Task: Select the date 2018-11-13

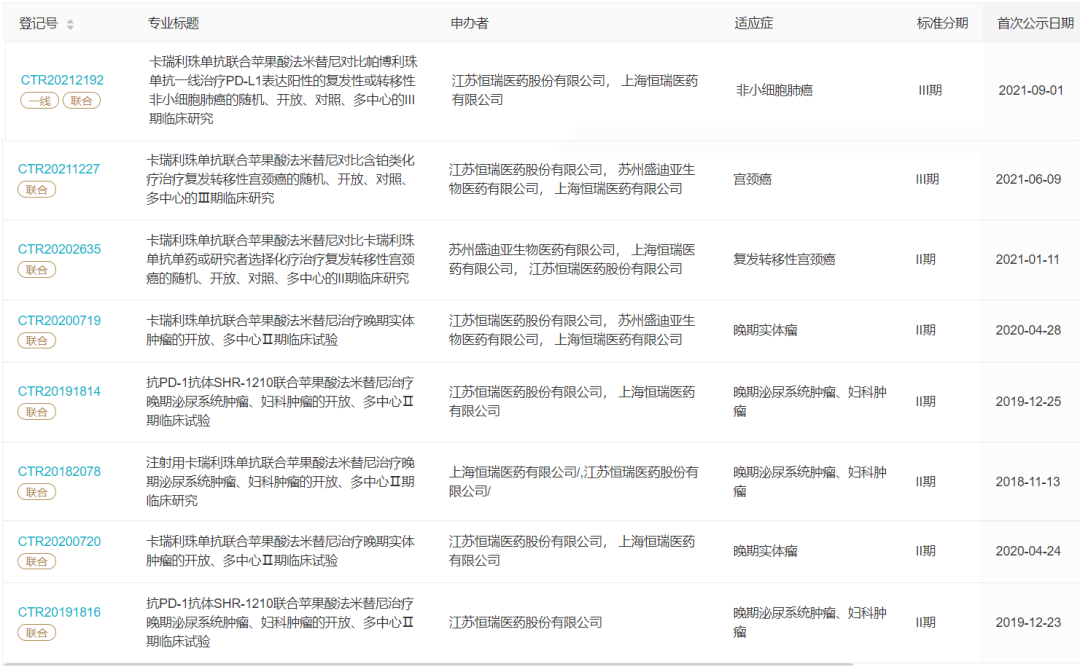Action: [1028, 482]
